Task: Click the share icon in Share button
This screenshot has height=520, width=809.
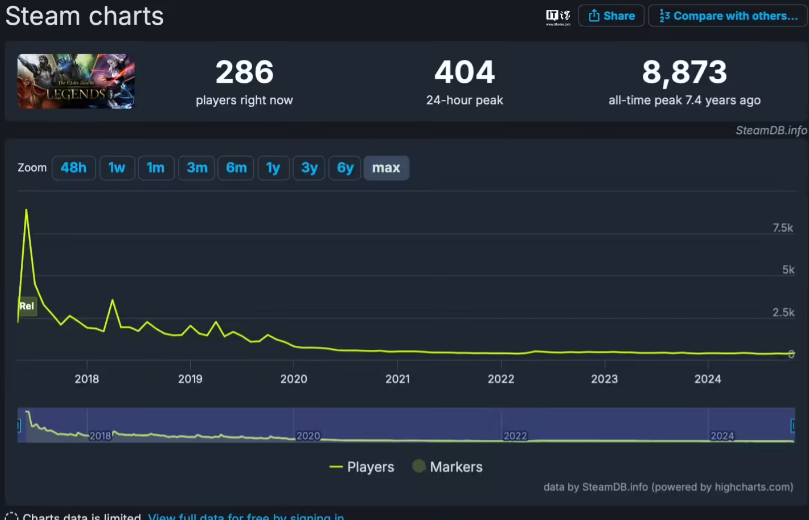Action: pos(594,15)
